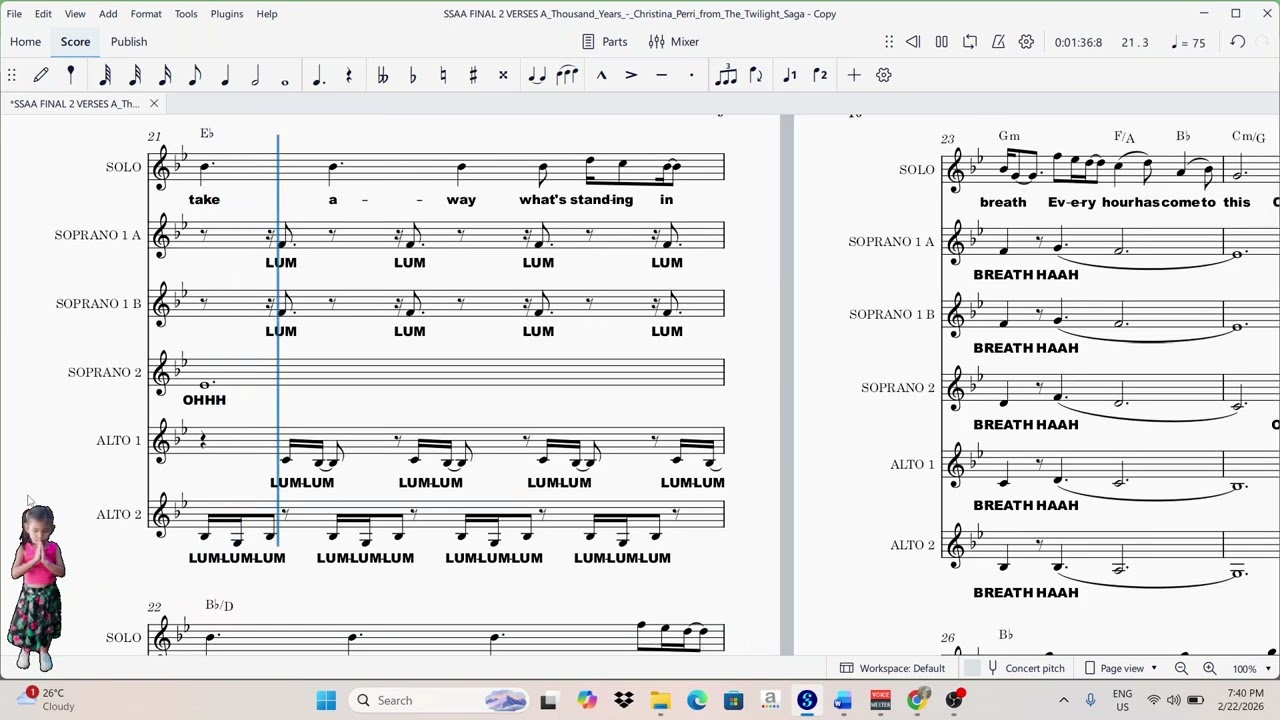Pause score playback
Viewport: 1280px width, 720px height.
tap(941, 42)
